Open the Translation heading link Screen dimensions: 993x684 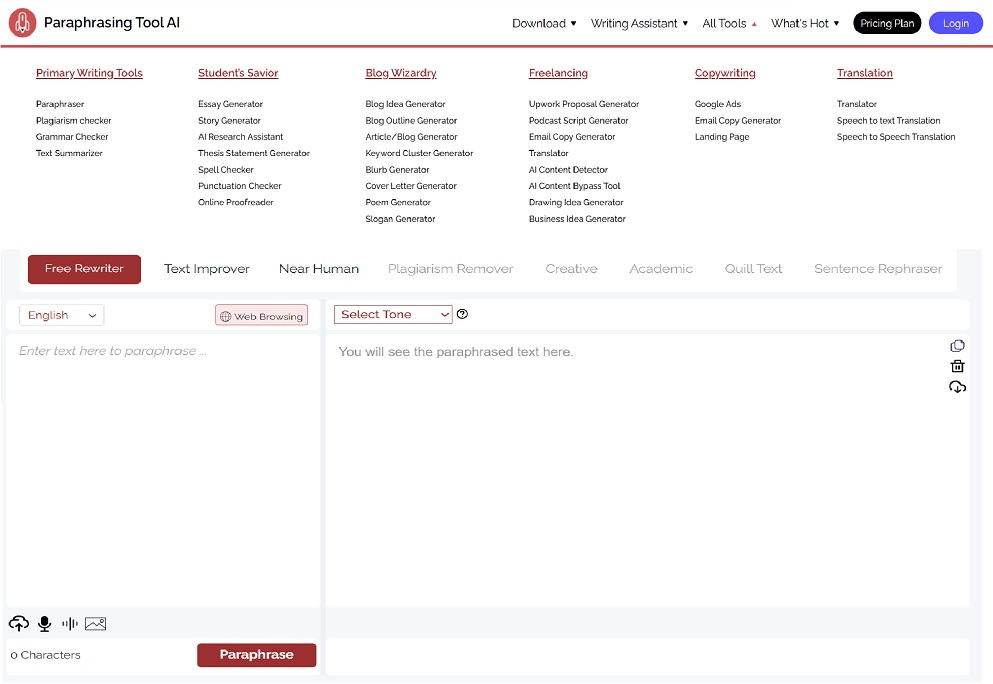(x=864, y=73)
